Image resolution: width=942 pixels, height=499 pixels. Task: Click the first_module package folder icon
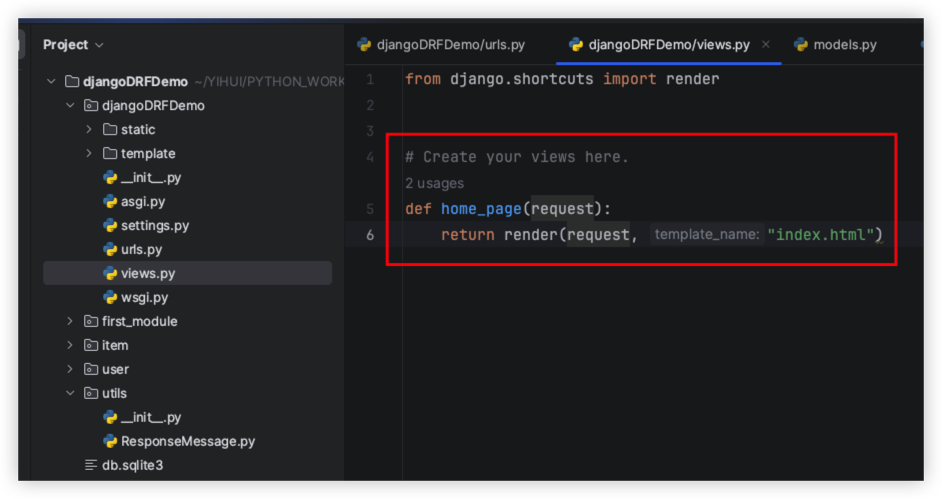point(91,322)
